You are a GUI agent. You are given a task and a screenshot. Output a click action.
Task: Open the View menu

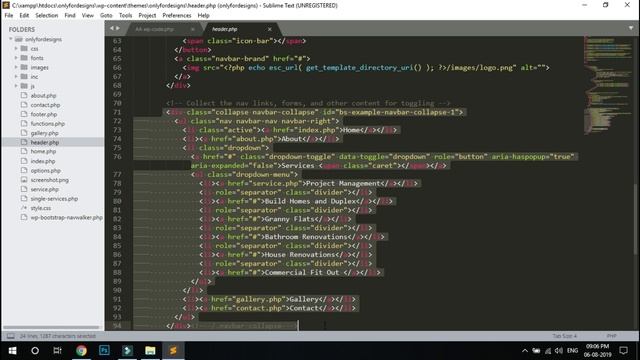pyautogui.click(x=88, y=16)
